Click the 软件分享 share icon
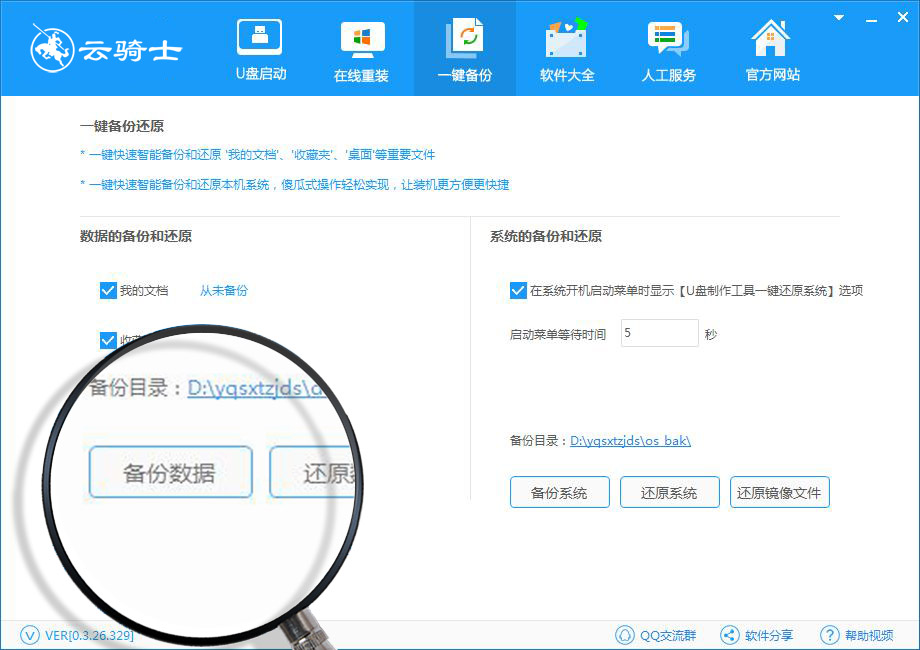 pyautogui.click(x=729, y=635)
